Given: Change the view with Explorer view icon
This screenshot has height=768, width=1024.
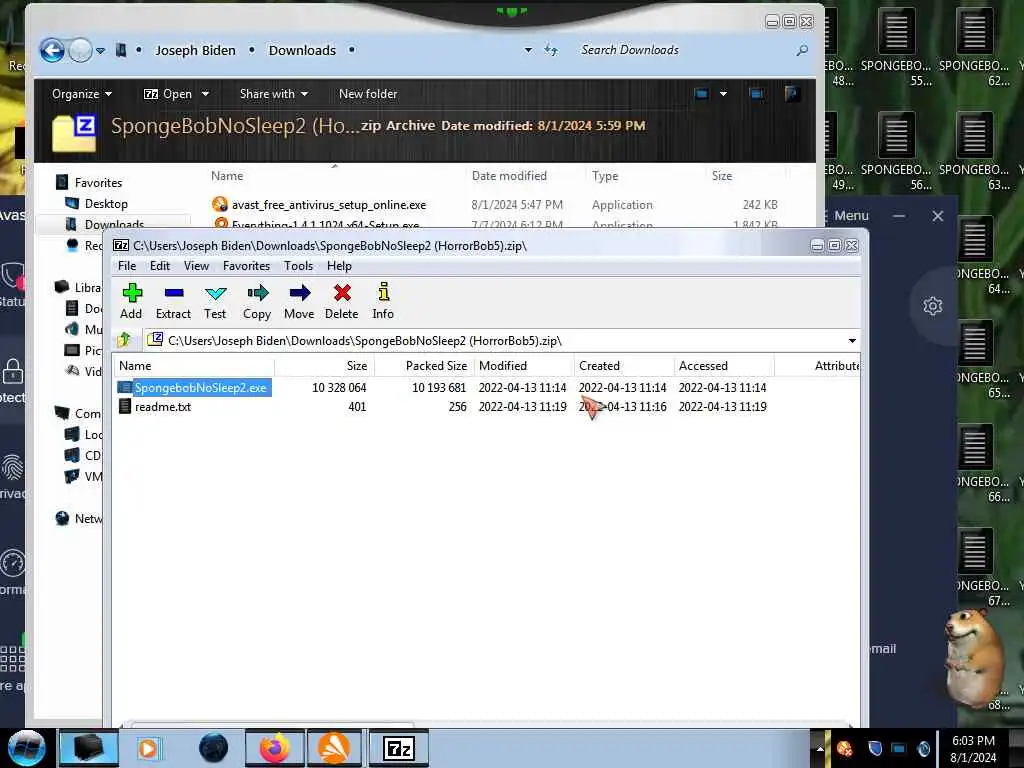Looking at the screenshot, I should (x=701, y=94).
